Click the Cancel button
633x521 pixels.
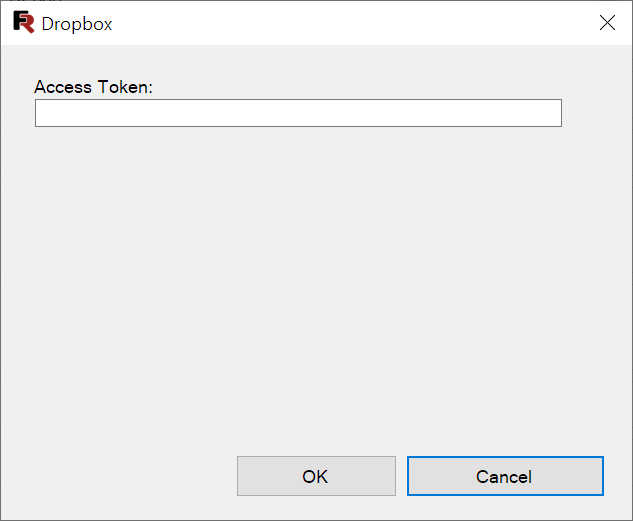(x=505, y=476)
